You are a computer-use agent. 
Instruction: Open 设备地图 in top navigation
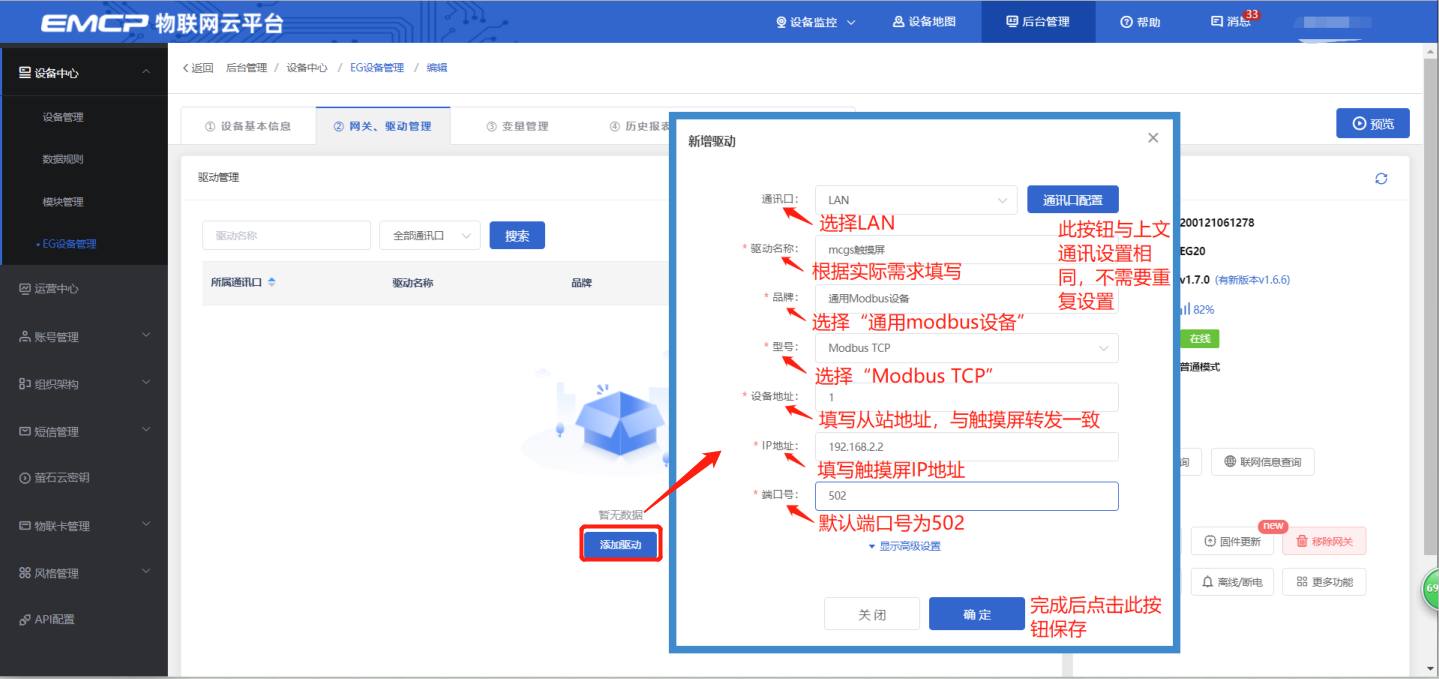924,21
